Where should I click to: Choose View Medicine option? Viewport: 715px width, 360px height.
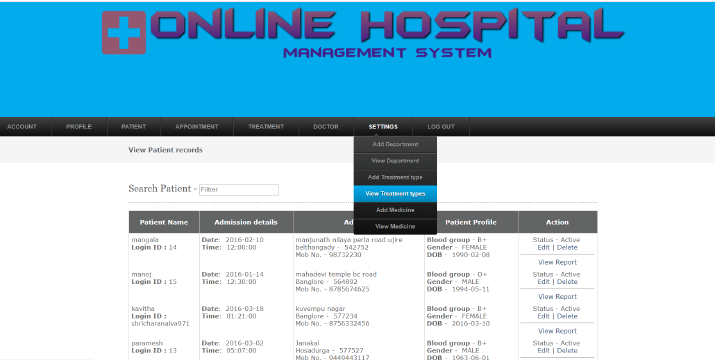[x=395, y=226]
